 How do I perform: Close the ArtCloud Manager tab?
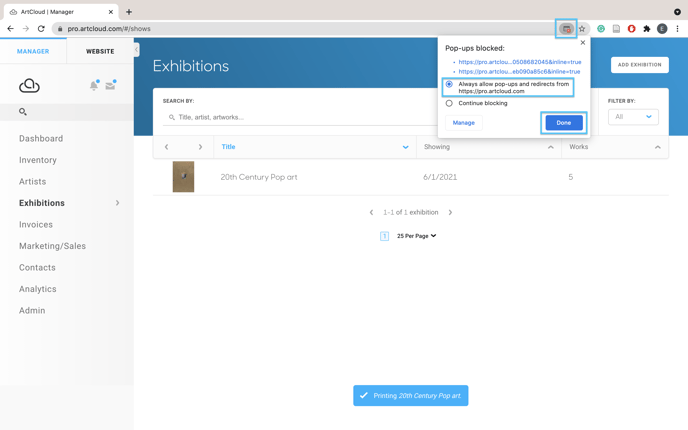pos(111,12)
